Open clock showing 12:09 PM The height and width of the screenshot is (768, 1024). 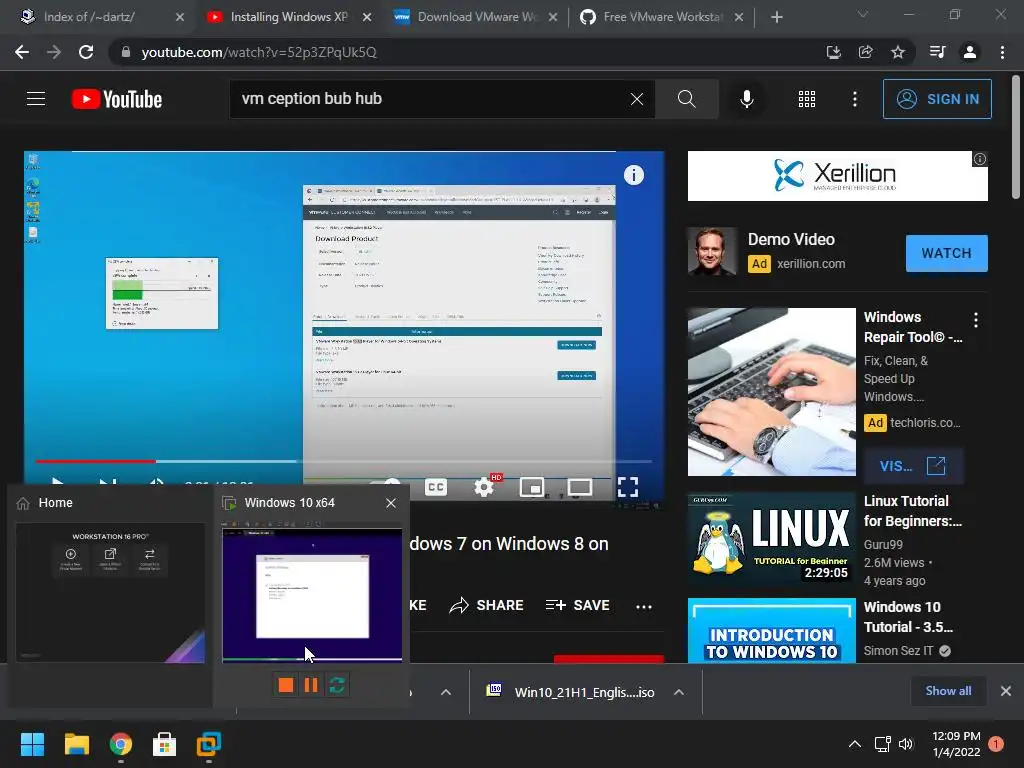pos(956,744)
